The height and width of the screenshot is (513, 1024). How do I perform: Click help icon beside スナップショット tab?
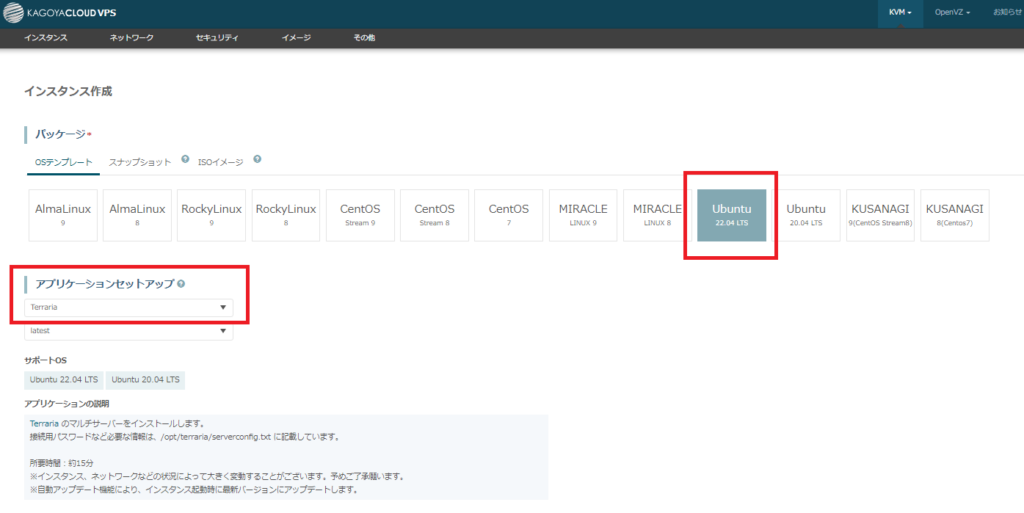[185, 159]
